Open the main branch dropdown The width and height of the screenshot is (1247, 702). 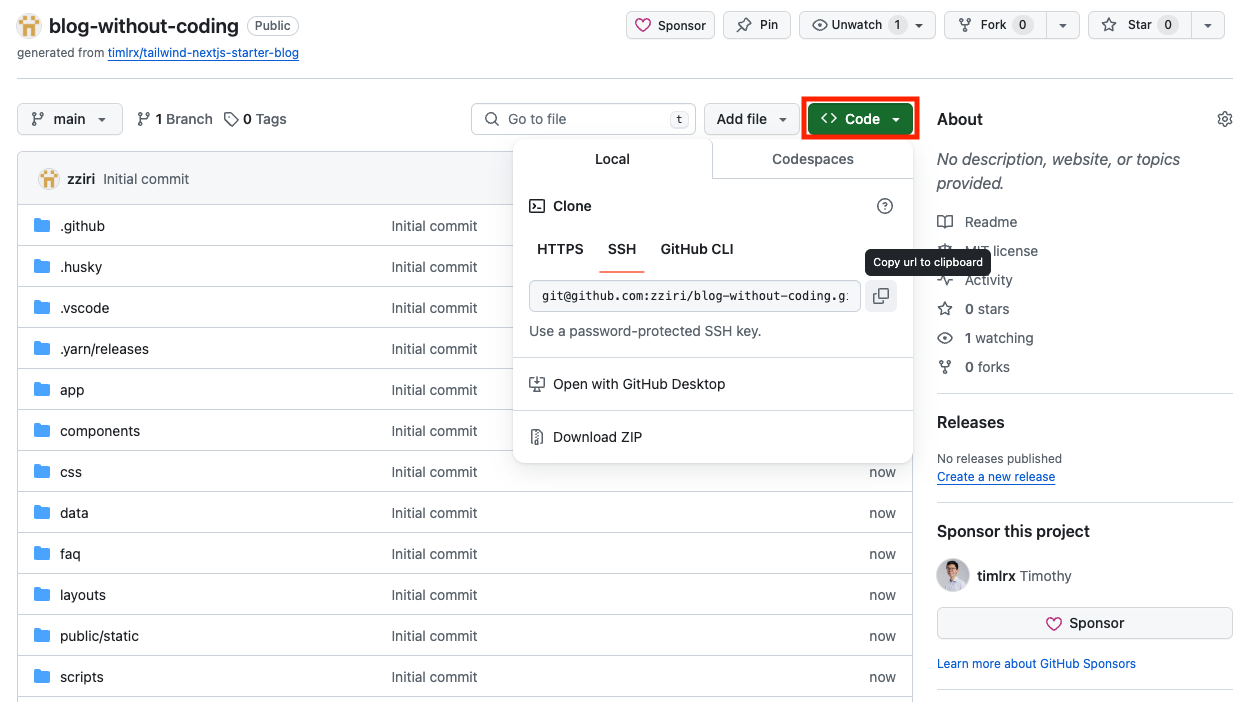coord(70,119)
